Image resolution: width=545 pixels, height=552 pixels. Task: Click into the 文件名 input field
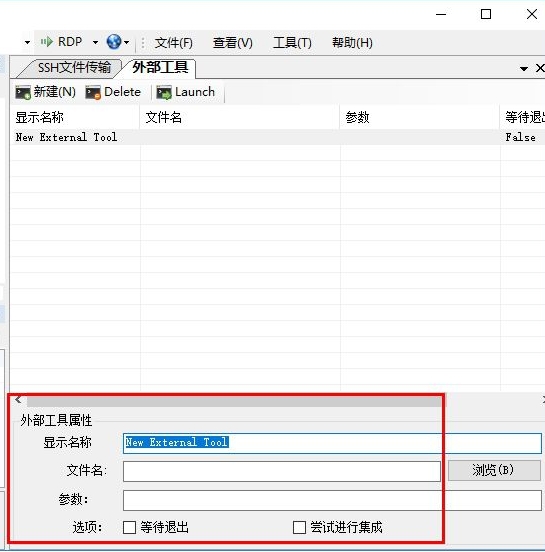pyautogui.click(x=282, y=471)
